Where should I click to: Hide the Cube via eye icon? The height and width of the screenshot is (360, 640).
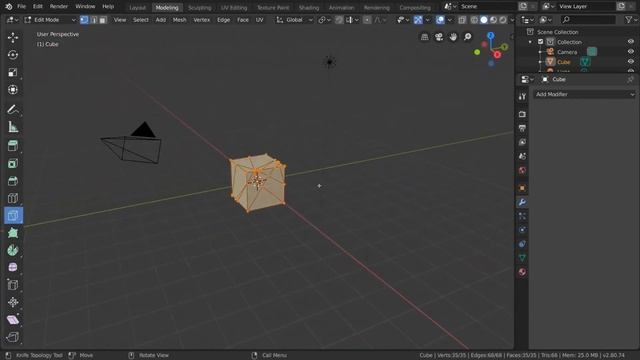click(x=631, y=62)
